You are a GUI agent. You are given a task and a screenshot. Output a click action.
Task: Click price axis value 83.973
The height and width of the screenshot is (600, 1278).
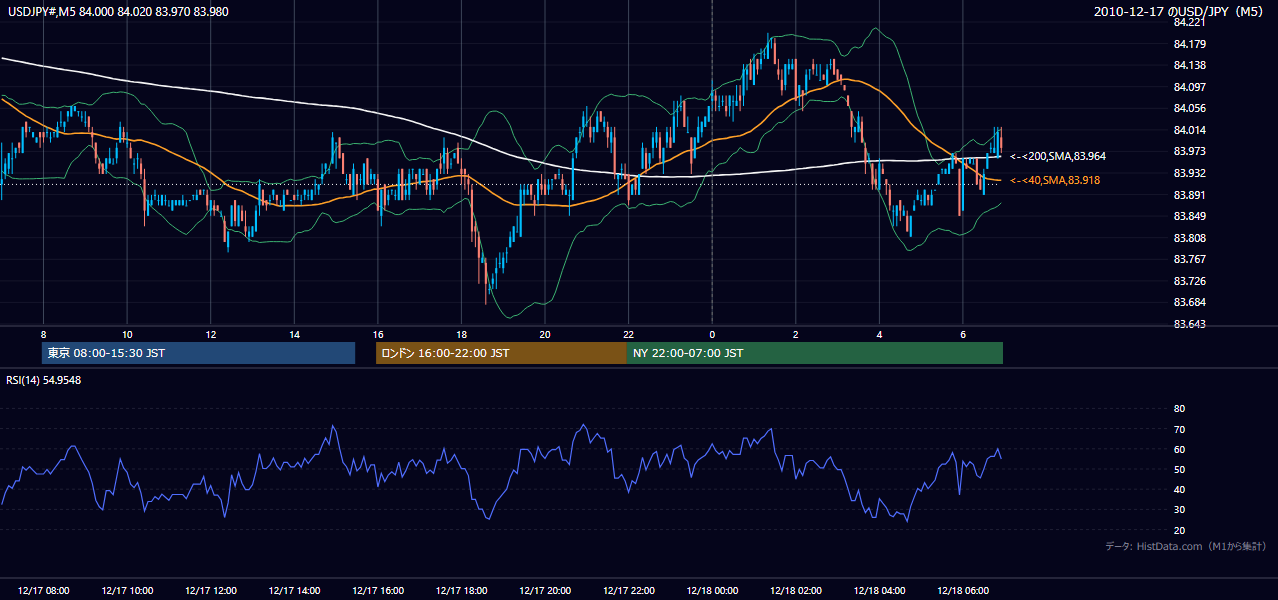click(x=1189, y=152)
